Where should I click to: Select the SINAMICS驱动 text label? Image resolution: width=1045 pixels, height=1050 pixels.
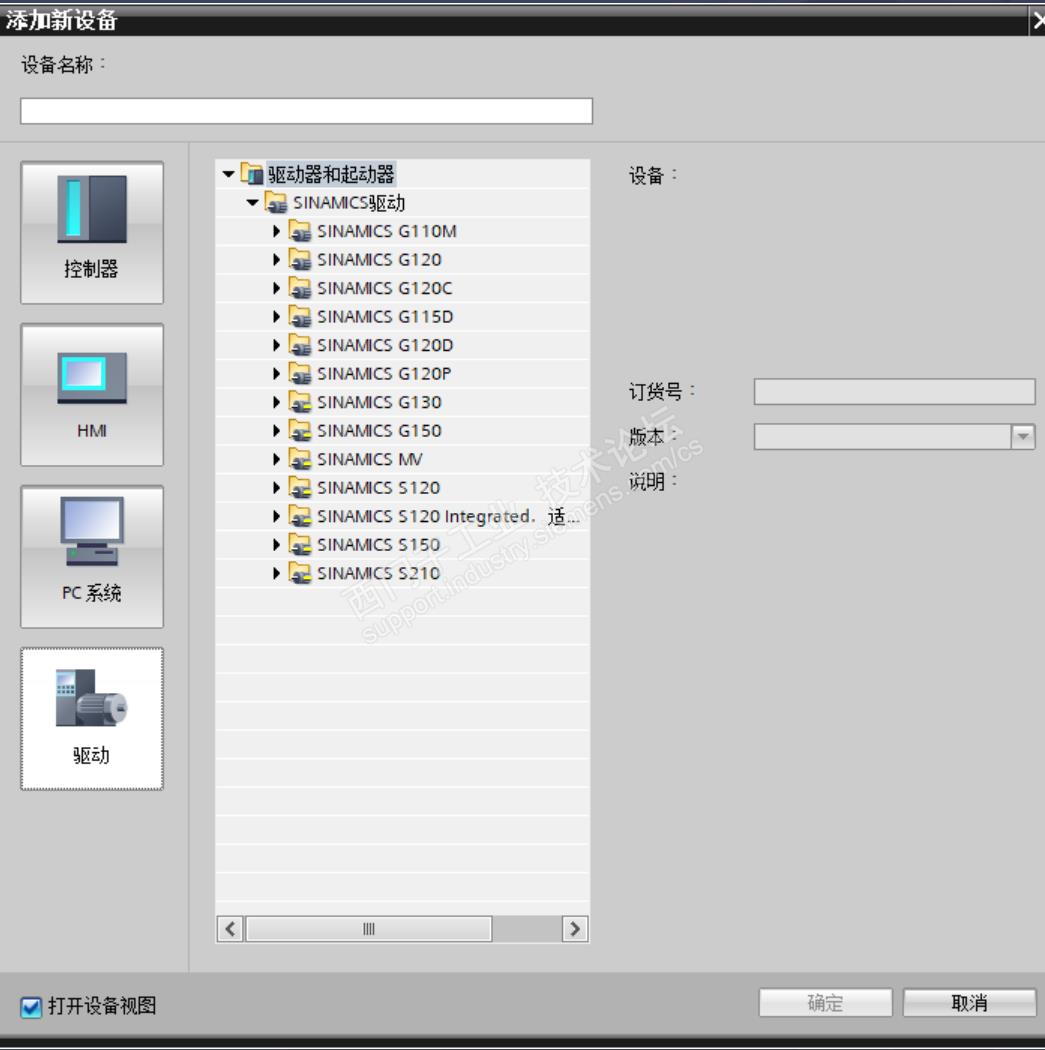(x=349, y=202)
